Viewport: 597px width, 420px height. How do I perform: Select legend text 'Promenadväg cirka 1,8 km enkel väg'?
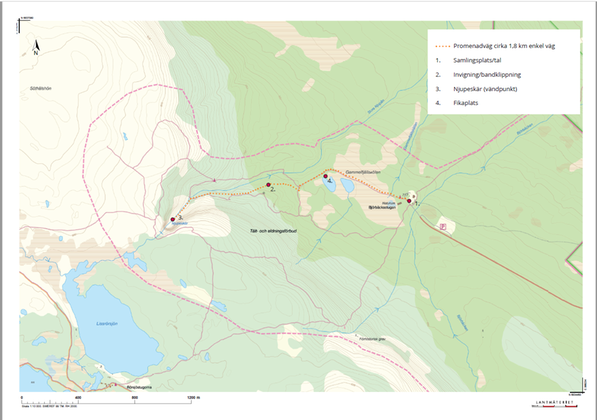click(504, 46)
